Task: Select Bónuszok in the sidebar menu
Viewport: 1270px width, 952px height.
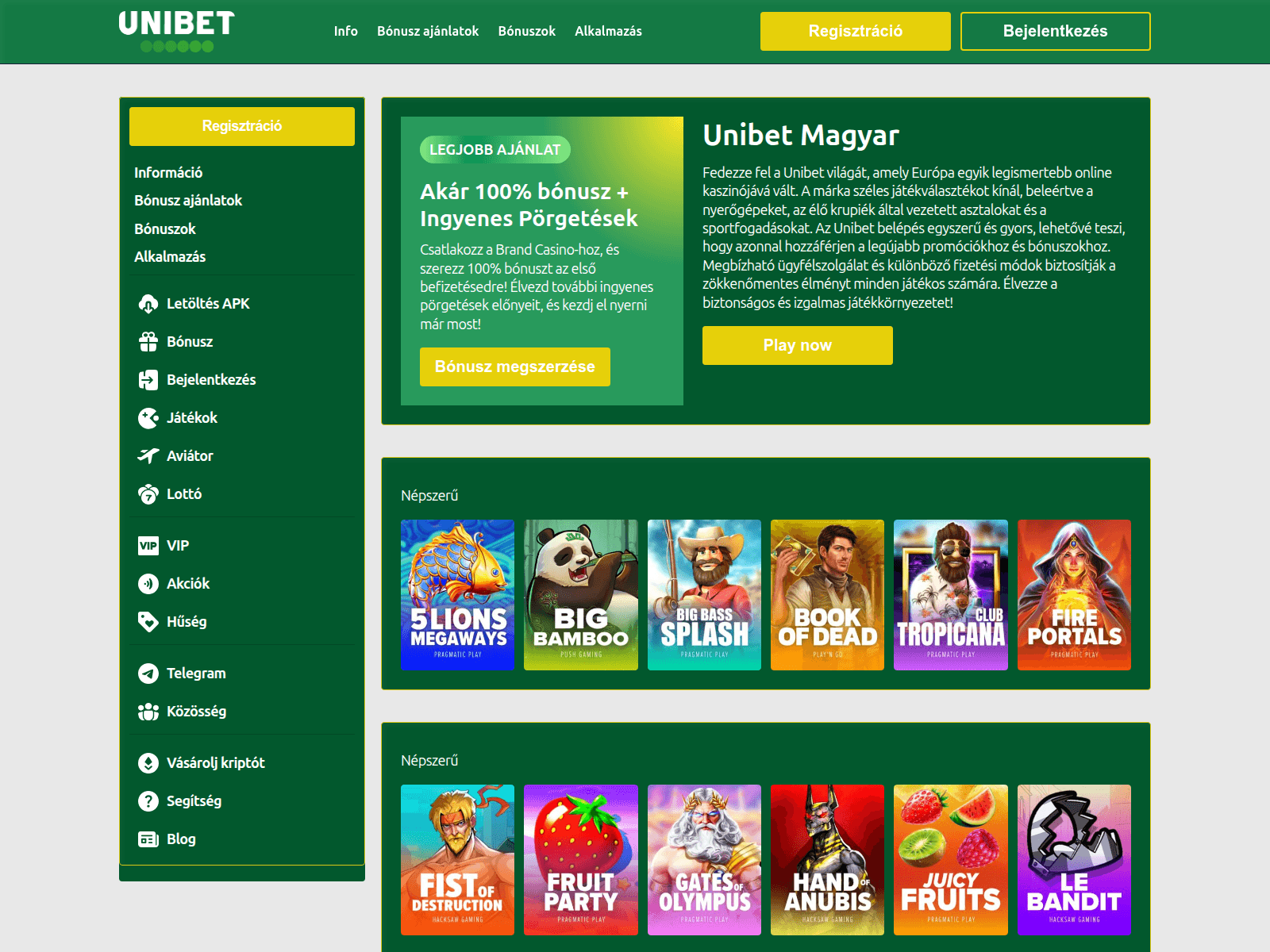Action: coord(165,228)
